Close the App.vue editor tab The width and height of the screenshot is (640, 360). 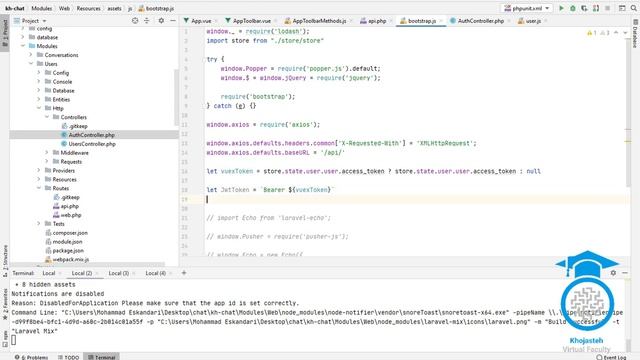coord(216,21)
